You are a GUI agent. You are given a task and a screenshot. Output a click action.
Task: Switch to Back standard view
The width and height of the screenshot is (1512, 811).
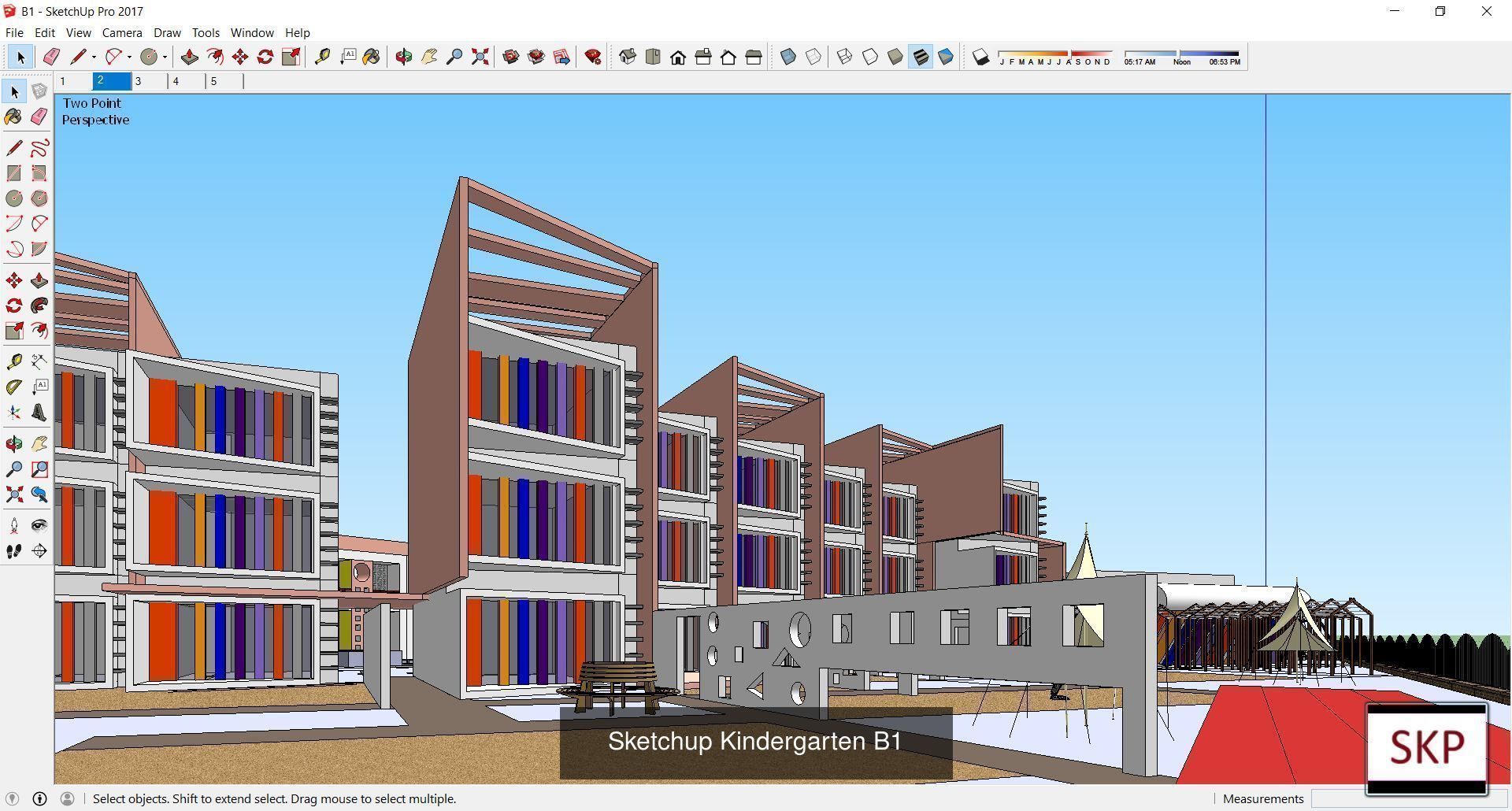[728, 57]
